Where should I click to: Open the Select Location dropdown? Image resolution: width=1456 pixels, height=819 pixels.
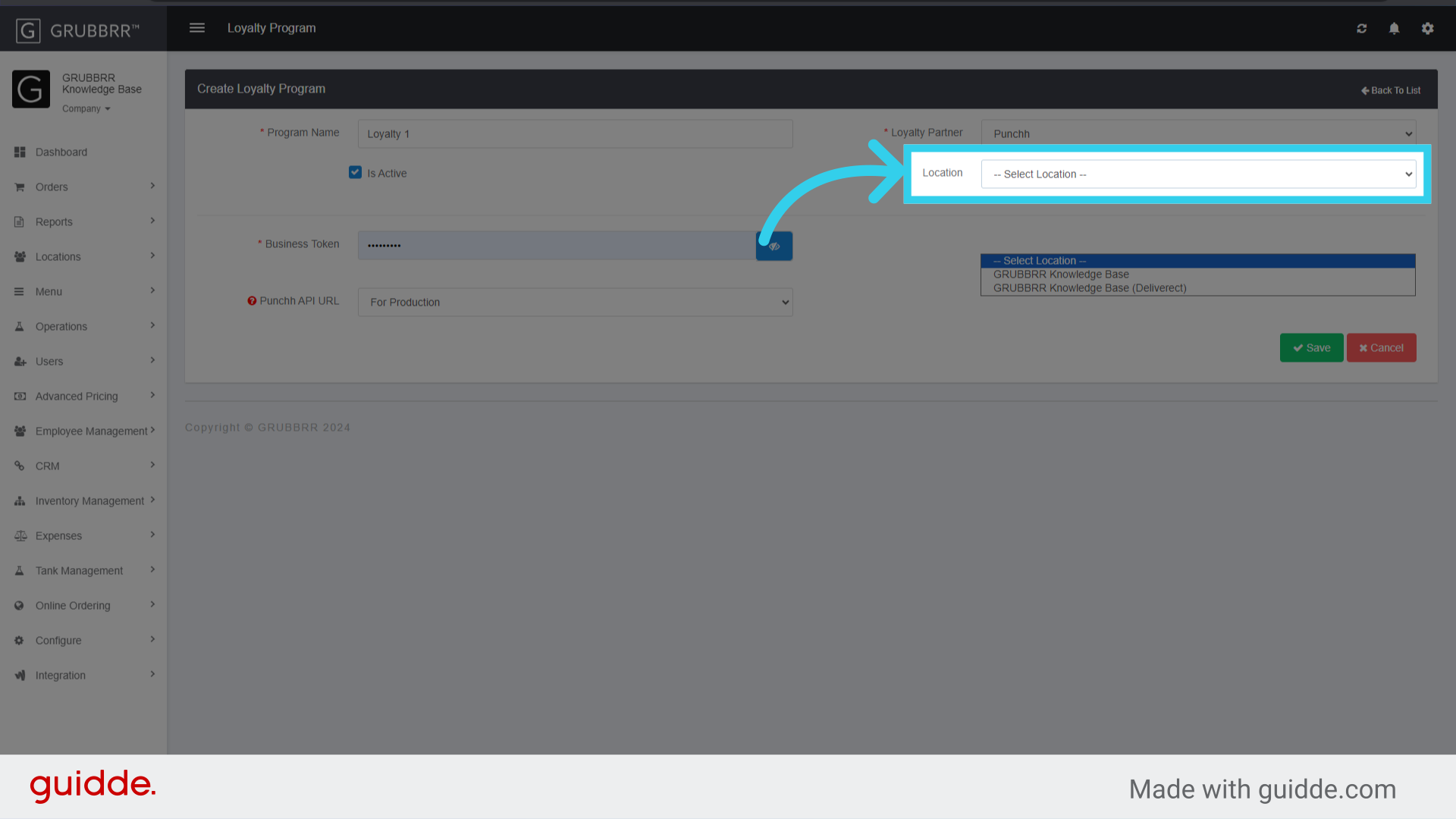pyautogui.click(x=1198, y=174)
